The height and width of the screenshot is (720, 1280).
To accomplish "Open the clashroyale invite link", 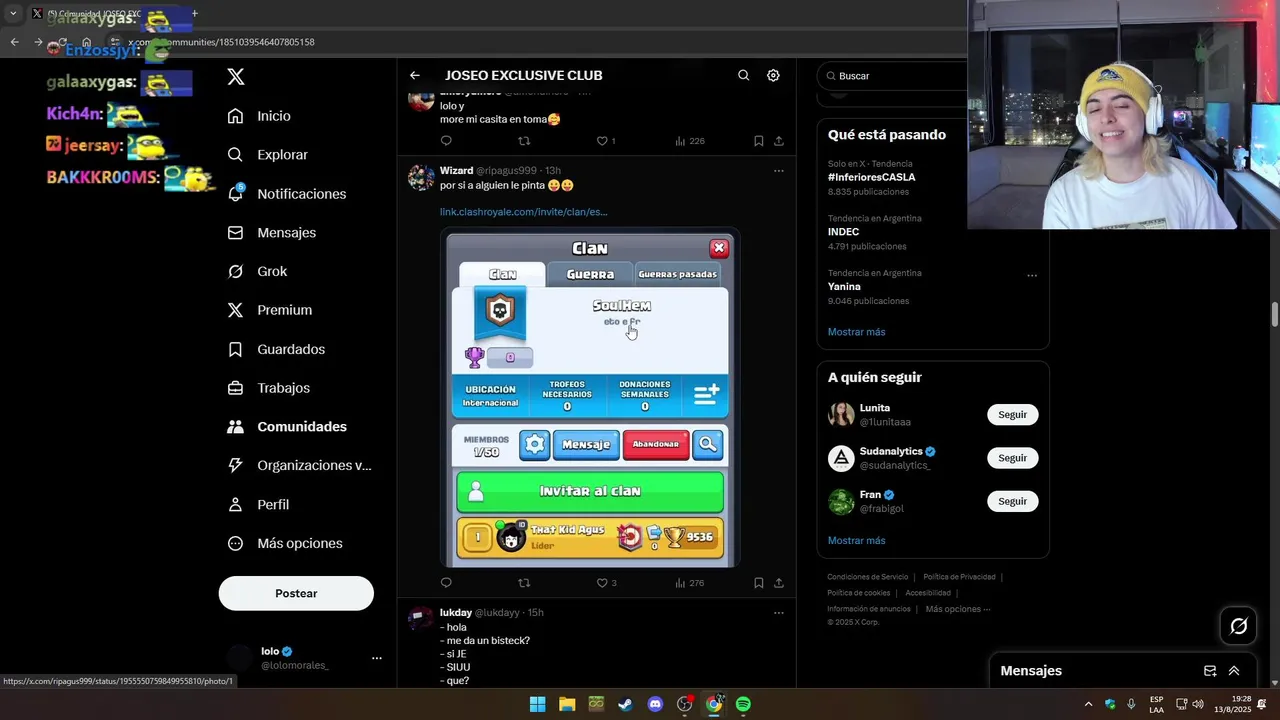I will 523,212.
